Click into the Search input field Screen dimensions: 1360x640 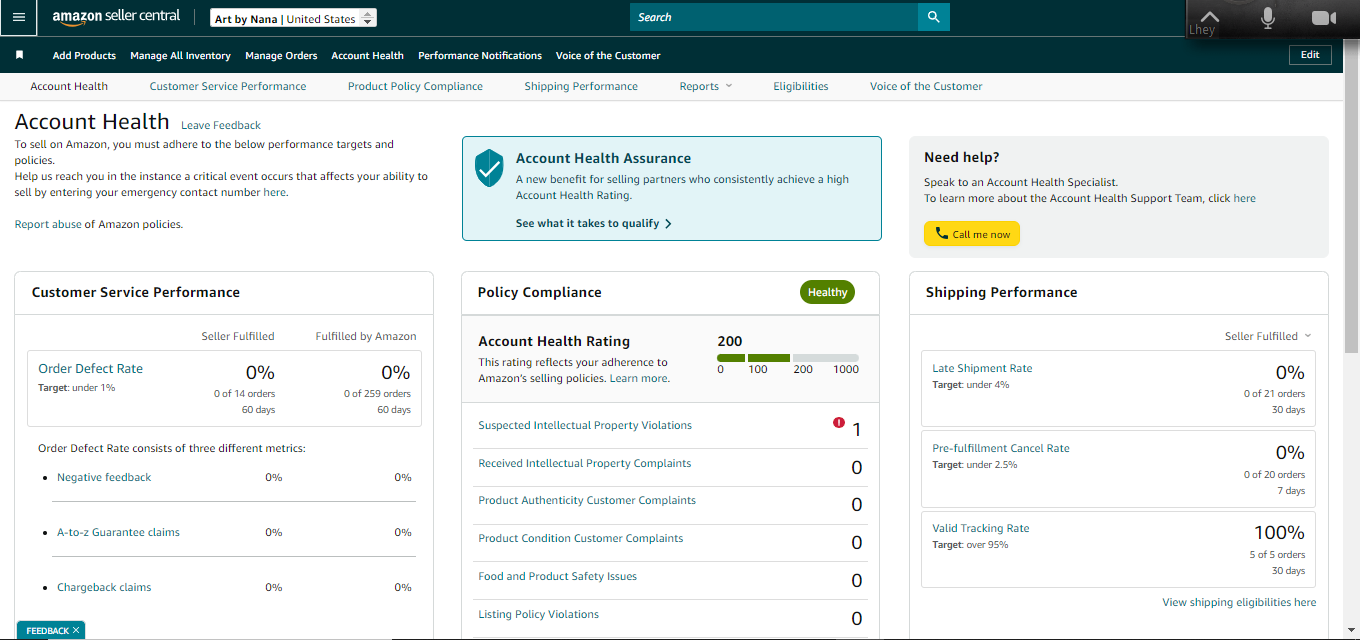tap(774, 17)
